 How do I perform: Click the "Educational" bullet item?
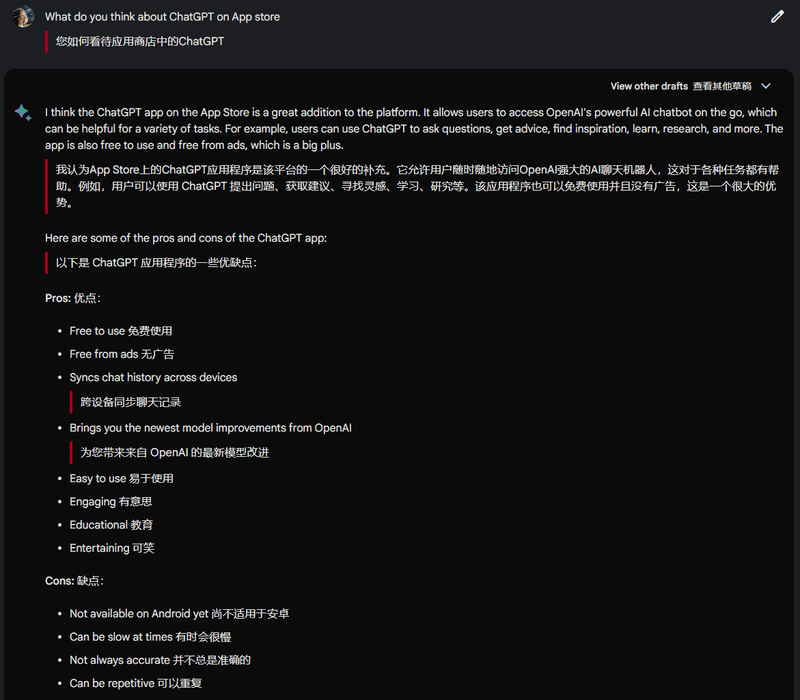(x=97, y=525)
